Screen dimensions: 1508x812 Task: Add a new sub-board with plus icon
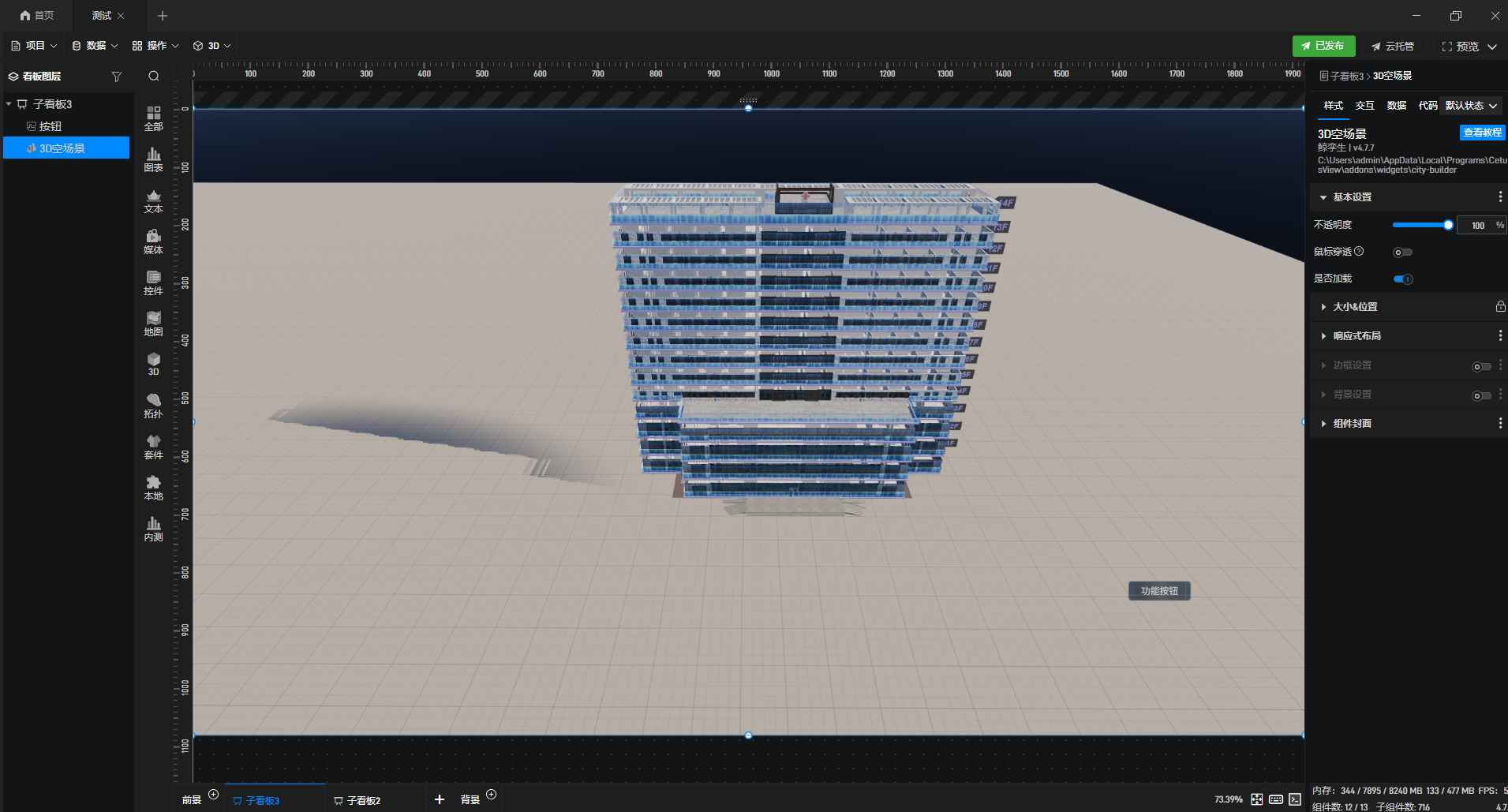[440, 799]
